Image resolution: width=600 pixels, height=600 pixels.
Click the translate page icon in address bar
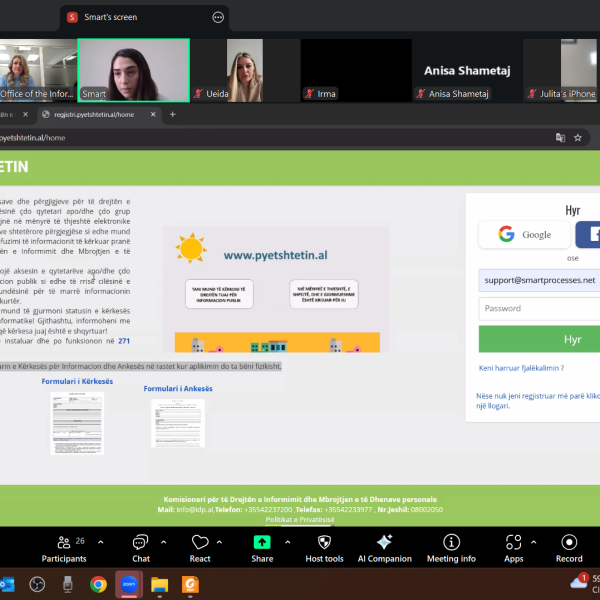560,137
